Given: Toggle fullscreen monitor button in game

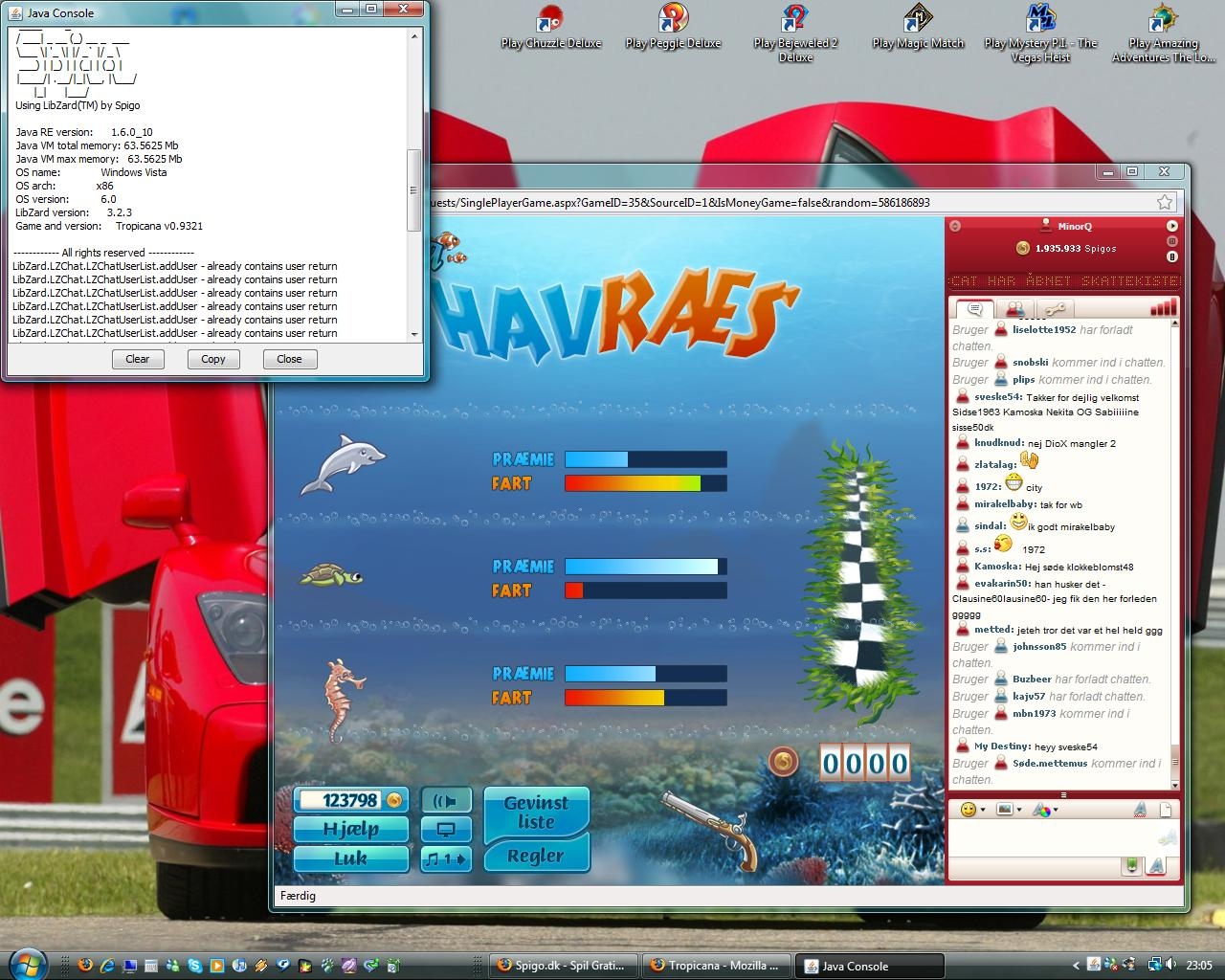Looking at the screenshot, I should click(446, 830).
